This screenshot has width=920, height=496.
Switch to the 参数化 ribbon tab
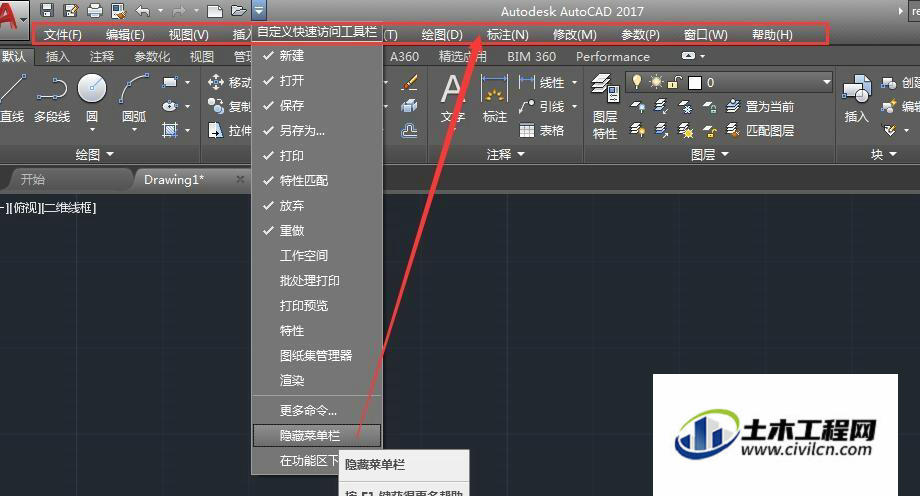click(x=152, y=56)
